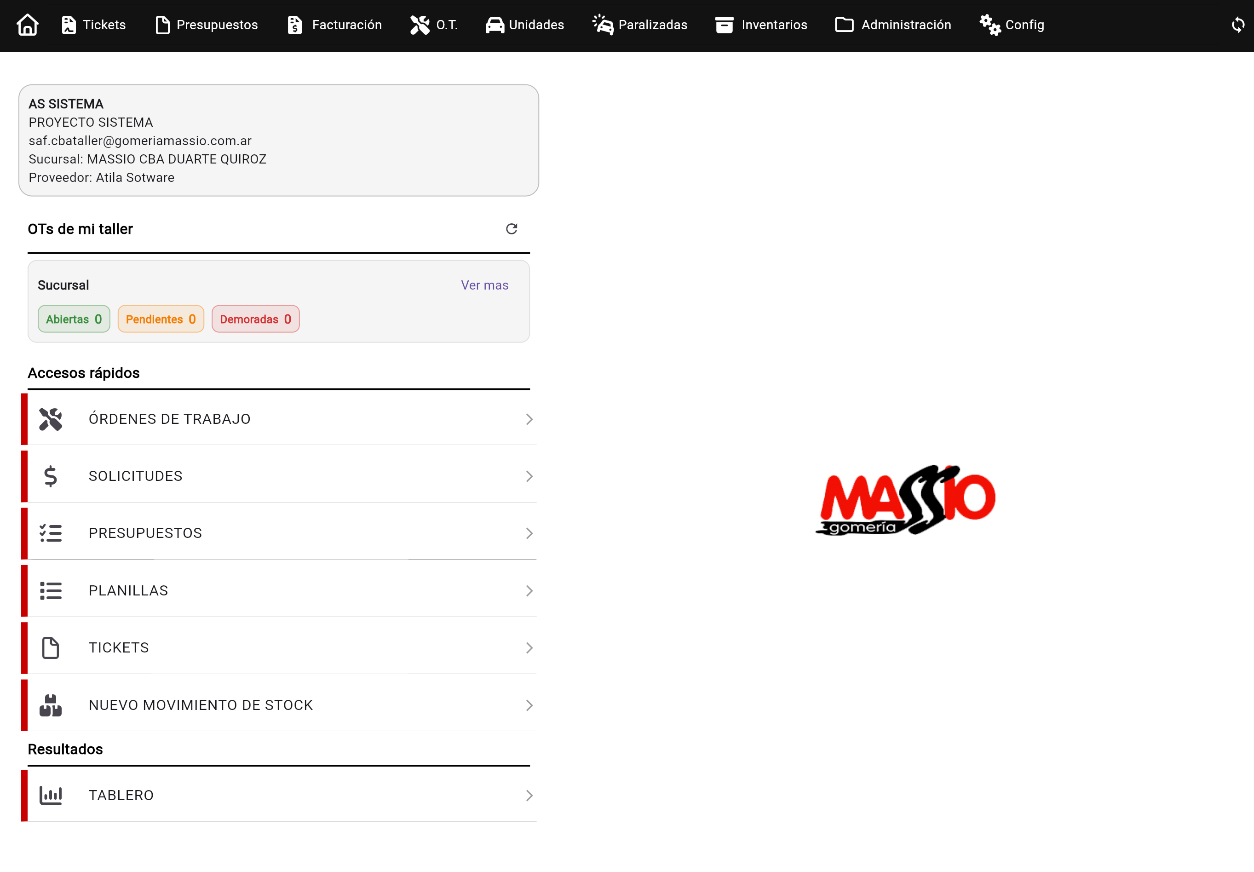The height and width of the screenshot is (872, 1254).
Task: Open the TABLERO results row
Action: pyautogui.click(x=279, y=796)
